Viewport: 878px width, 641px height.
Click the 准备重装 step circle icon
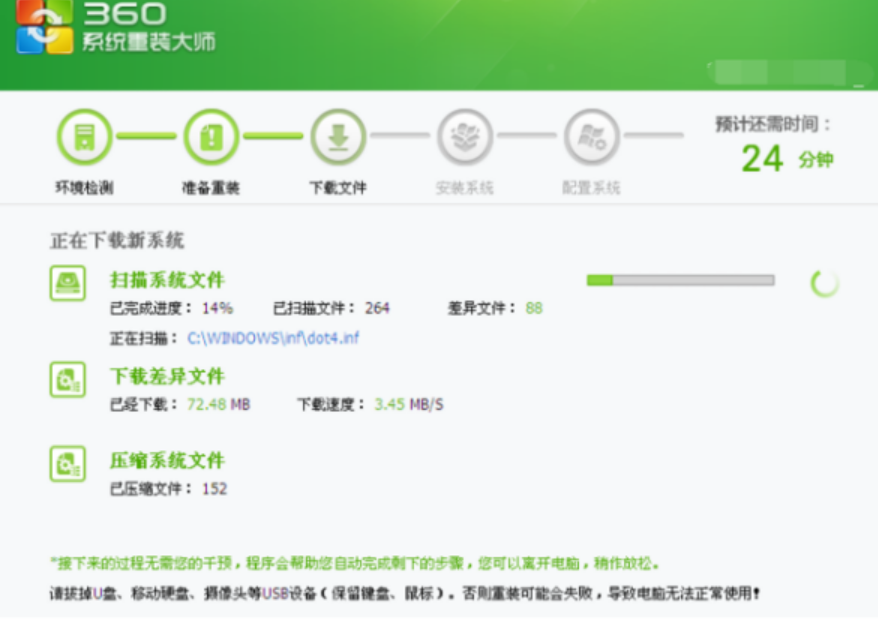point(211,137)
